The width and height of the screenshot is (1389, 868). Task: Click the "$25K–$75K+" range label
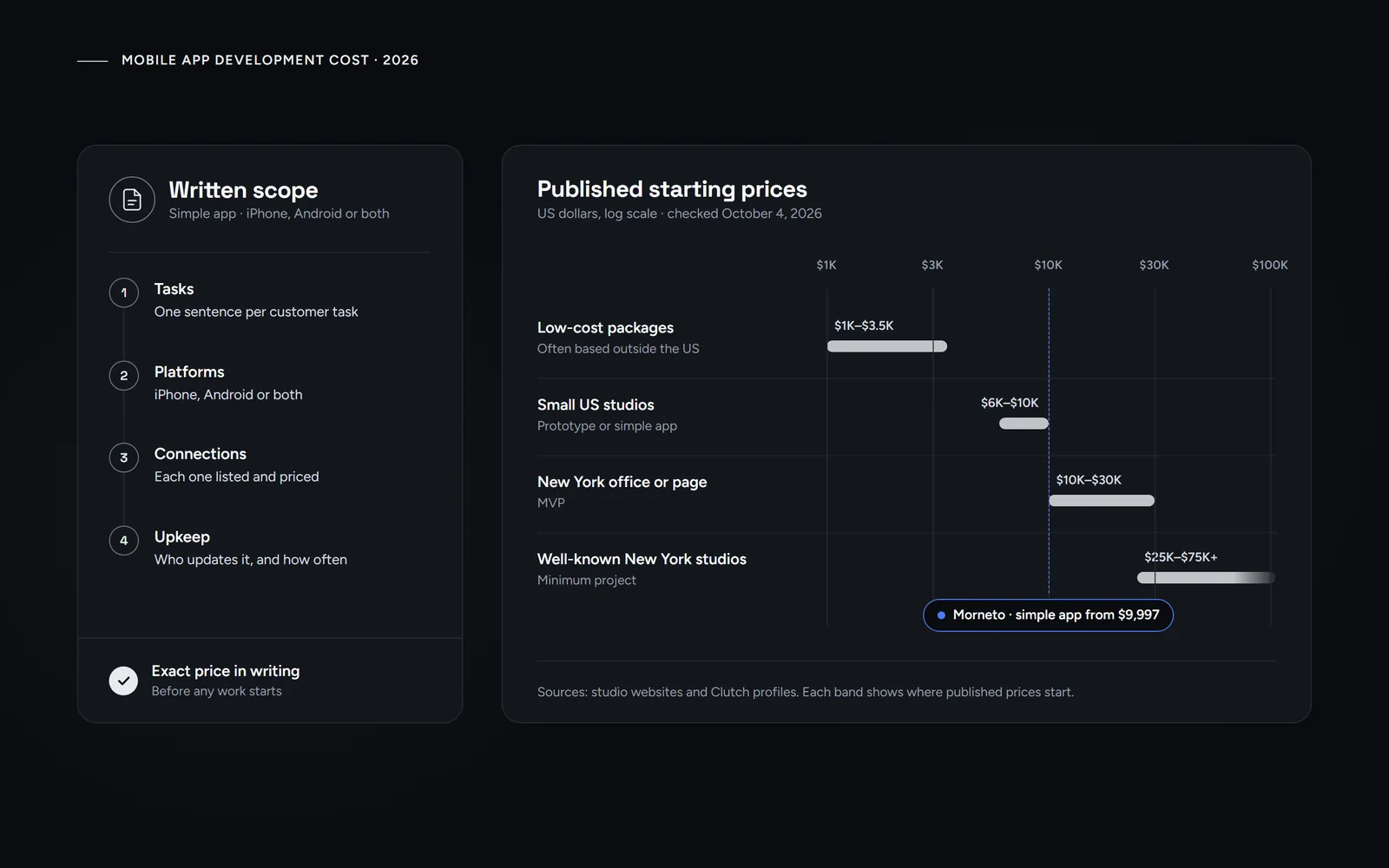coord(1181,557)
